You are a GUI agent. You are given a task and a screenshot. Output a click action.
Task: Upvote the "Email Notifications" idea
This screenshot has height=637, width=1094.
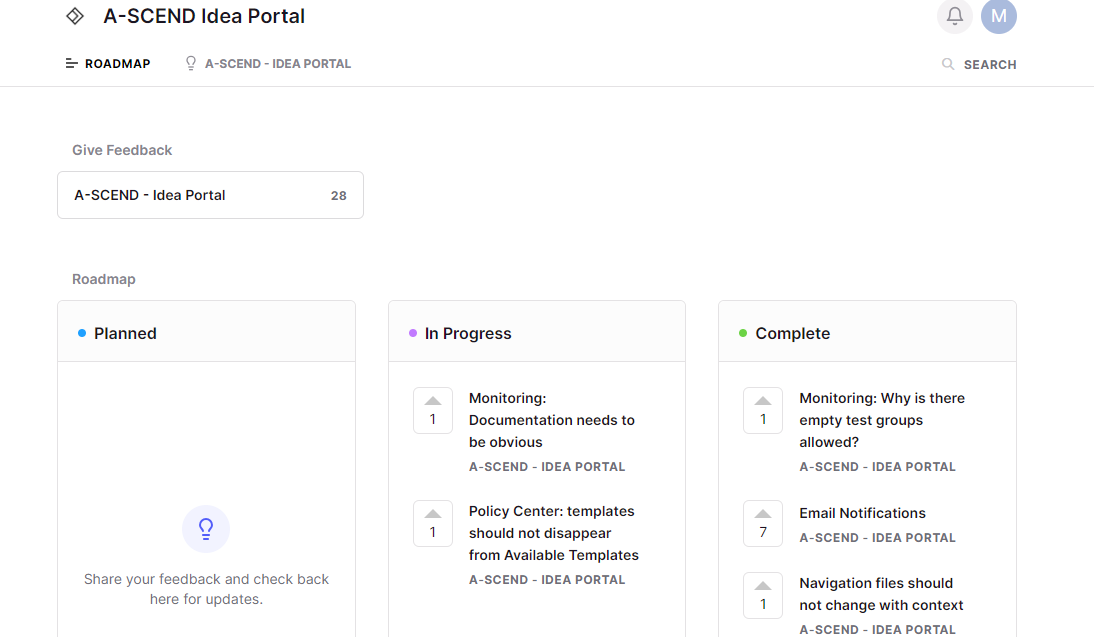point(762,523)
